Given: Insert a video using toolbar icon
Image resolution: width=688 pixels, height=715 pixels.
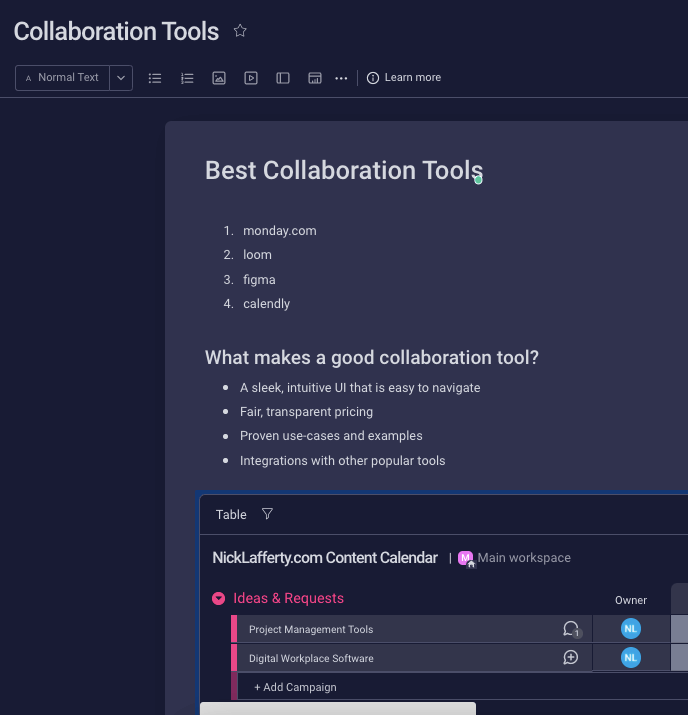Looking at the screenshot, I should [251, 78].
